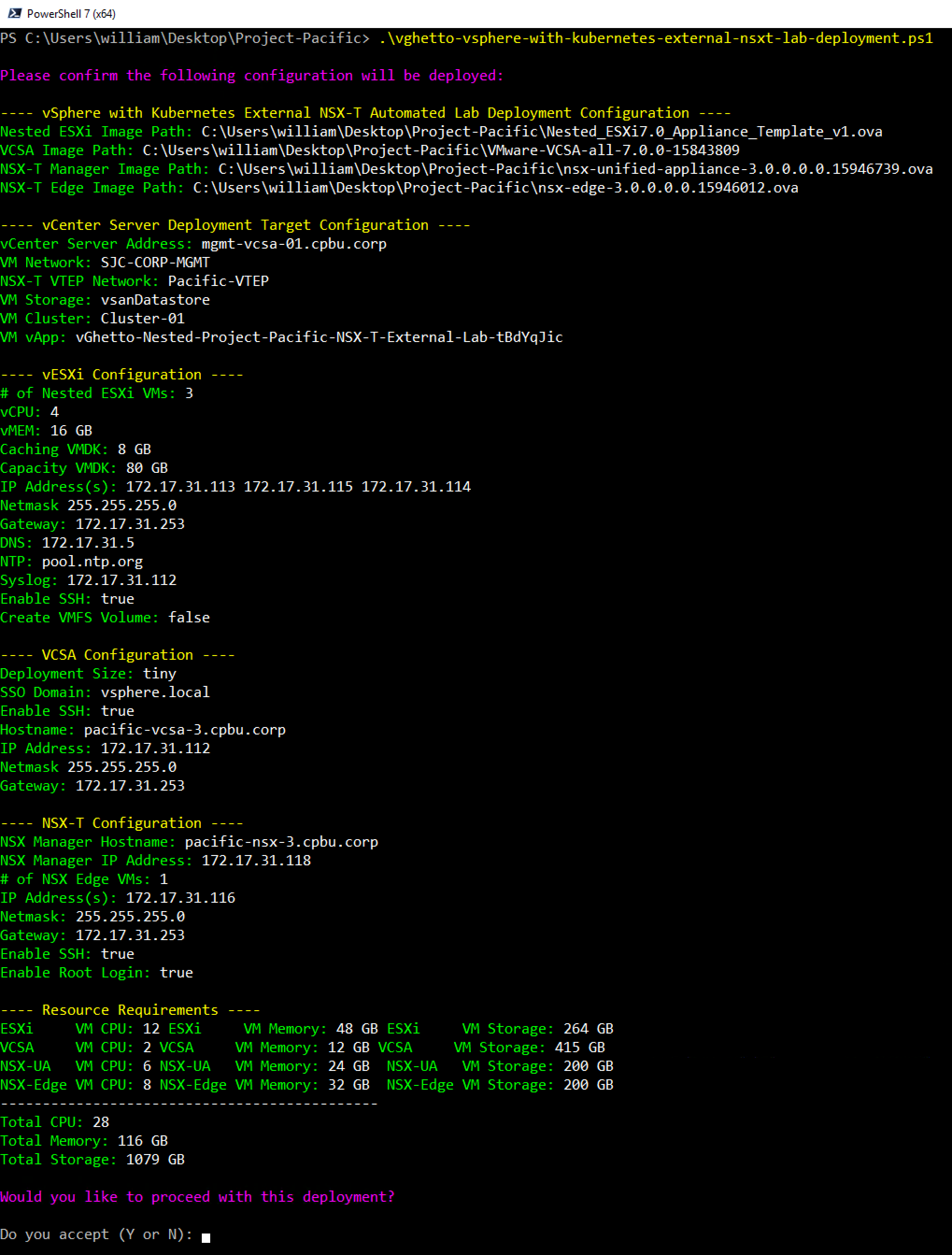Click the NSX Manager IP 172.17.31.118
952x1255 pixels.
(256, 860)
